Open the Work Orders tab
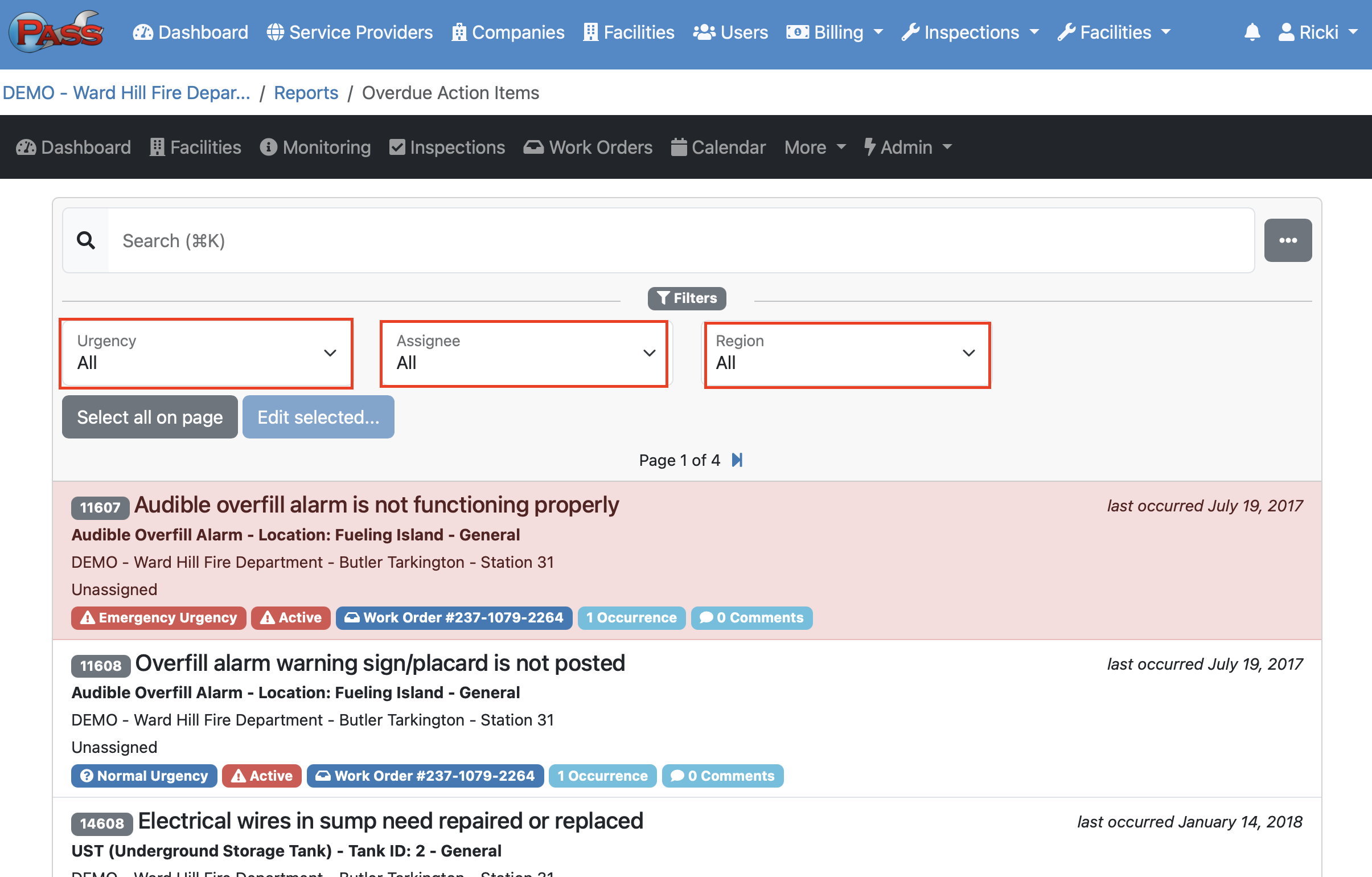This screenshot has width=1372, height=877. 588,147
